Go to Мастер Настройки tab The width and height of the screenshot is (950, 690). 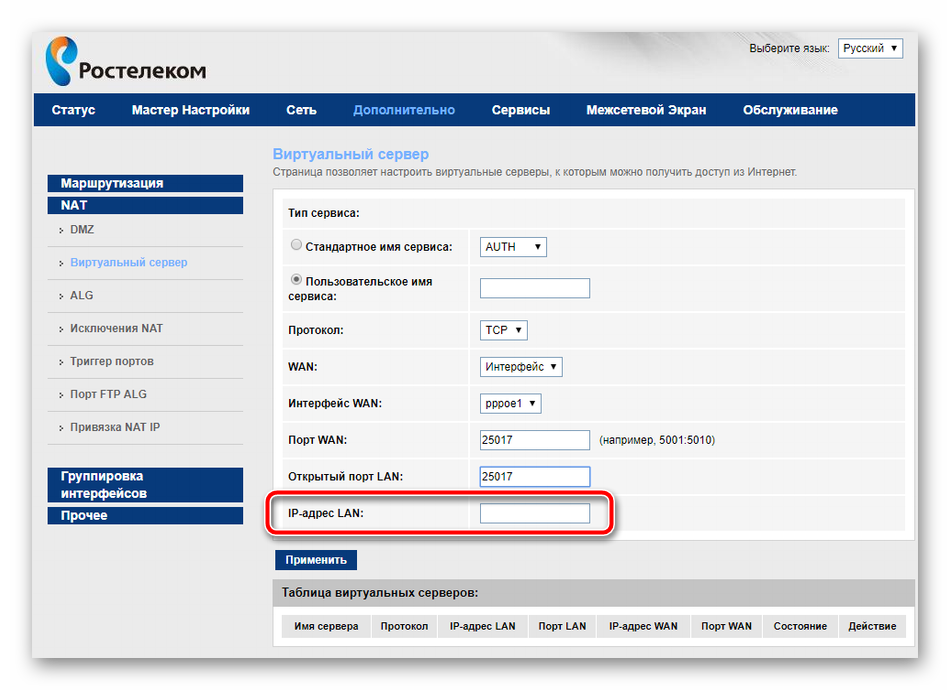coord(190,110)
